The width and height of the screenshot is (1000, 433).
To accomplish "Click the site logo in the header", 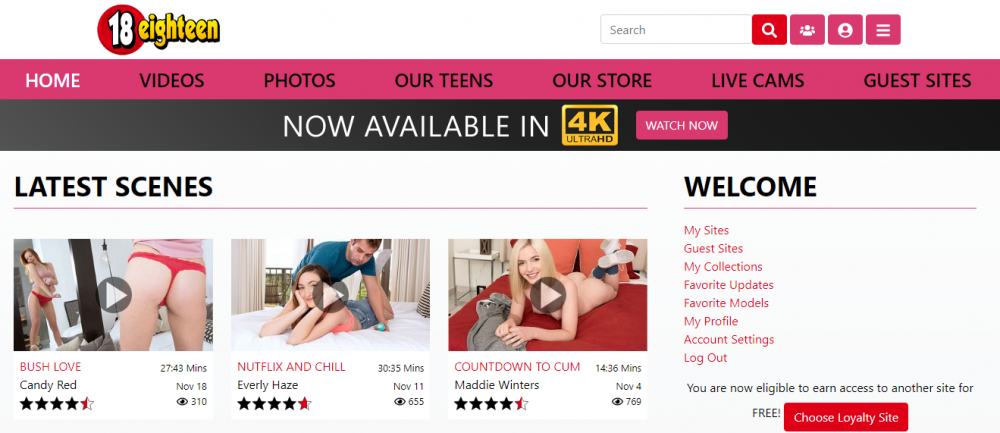I will (159, 29).
